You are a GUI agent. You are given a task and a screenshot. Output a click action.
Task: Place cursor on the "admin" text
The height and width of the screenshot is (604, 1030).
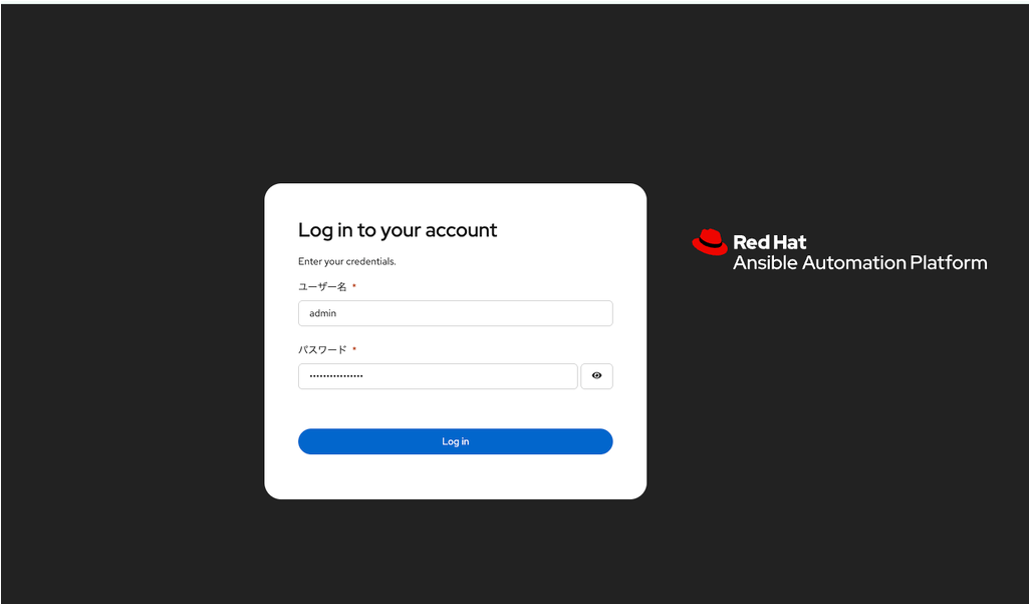(x=323, y=314)
